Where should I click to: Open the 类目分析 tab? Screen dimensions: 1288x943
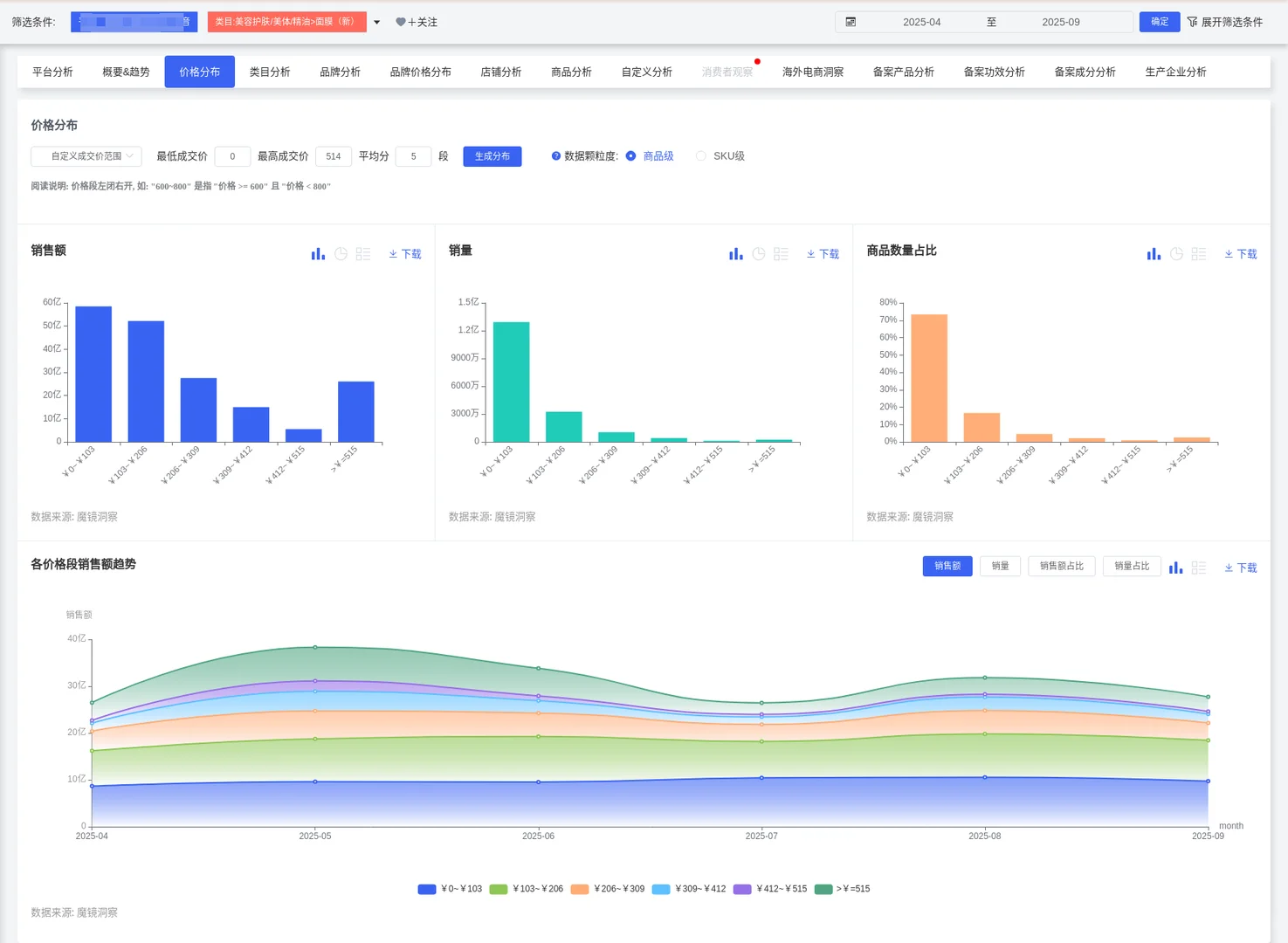pyautogui.click(x=270, y=72)
